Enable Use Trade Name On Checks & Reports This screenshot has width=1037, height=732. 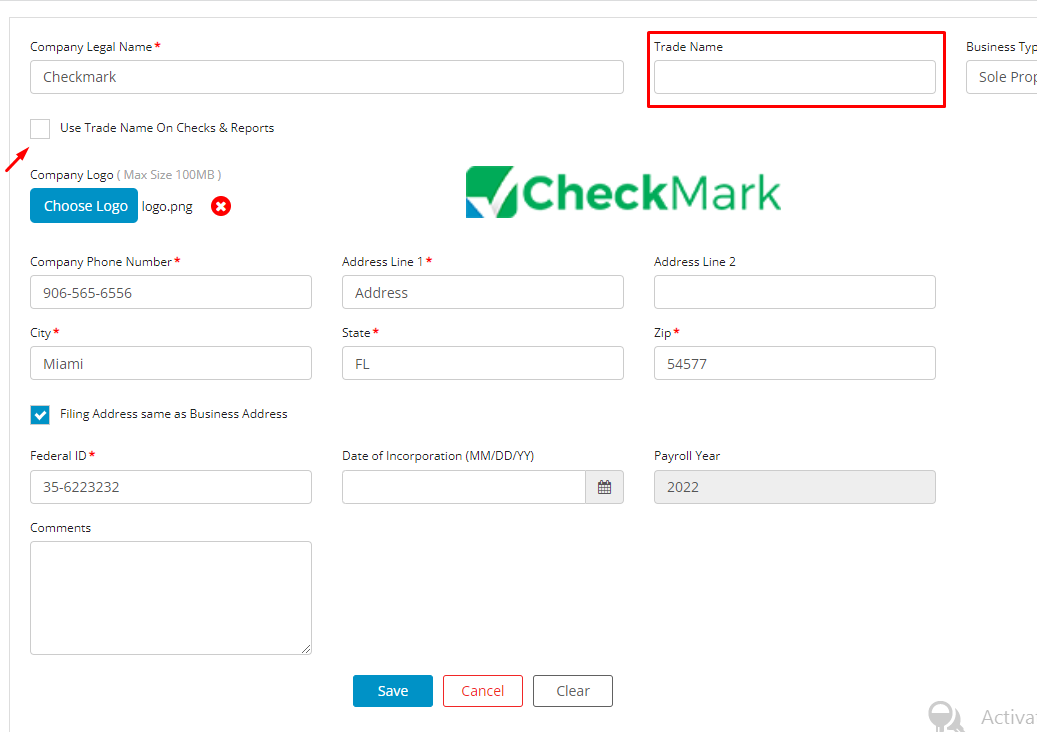pos(40,128)
